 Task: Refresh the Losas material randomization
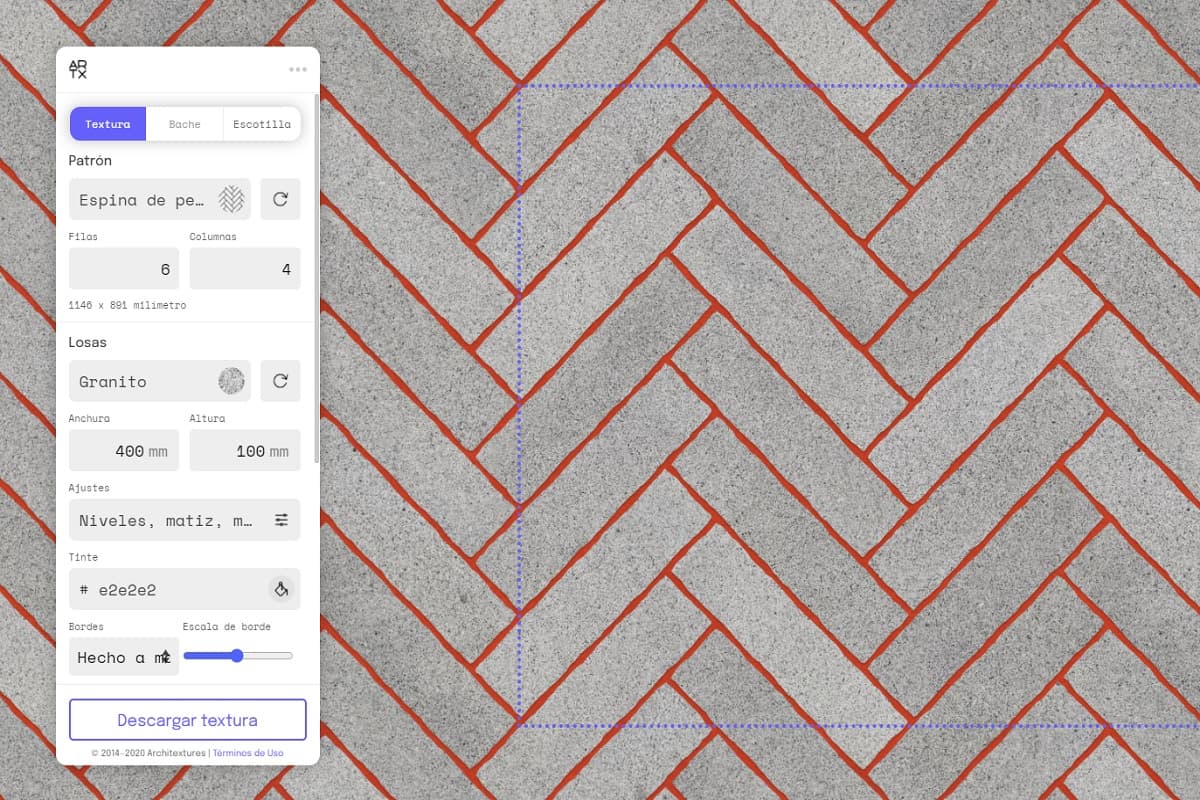coord(280,381)
